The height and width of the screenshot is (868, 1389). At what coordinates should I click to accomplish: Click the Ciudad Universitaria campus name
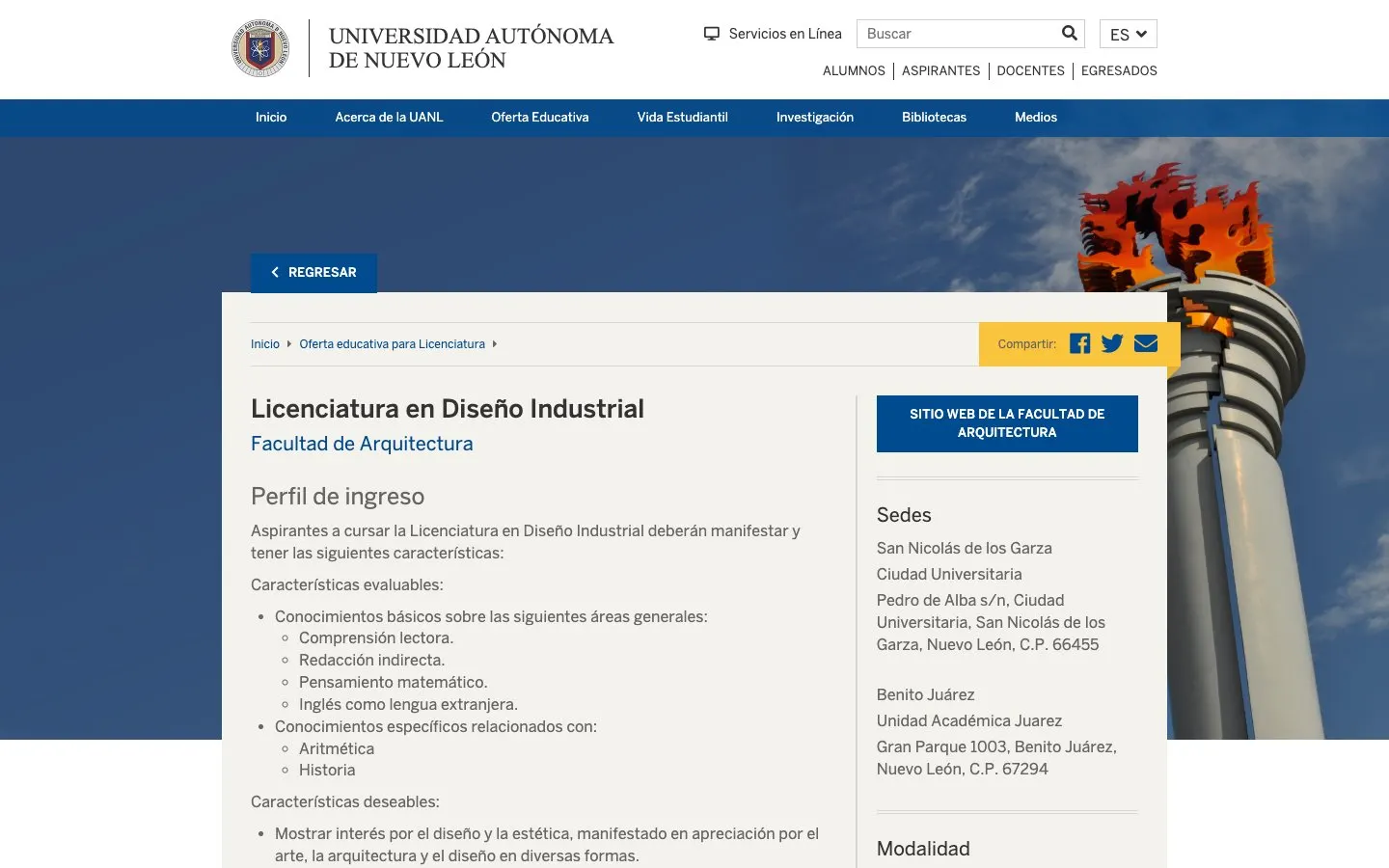949,574
